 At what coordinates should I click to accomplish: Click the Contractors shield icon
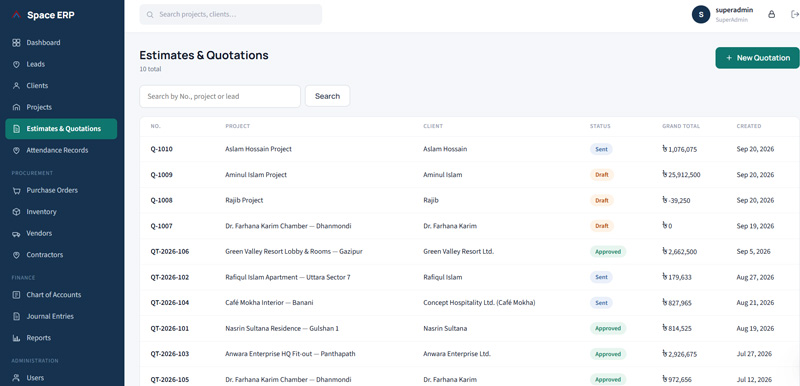pyautogui.click(x=16, y=255)
